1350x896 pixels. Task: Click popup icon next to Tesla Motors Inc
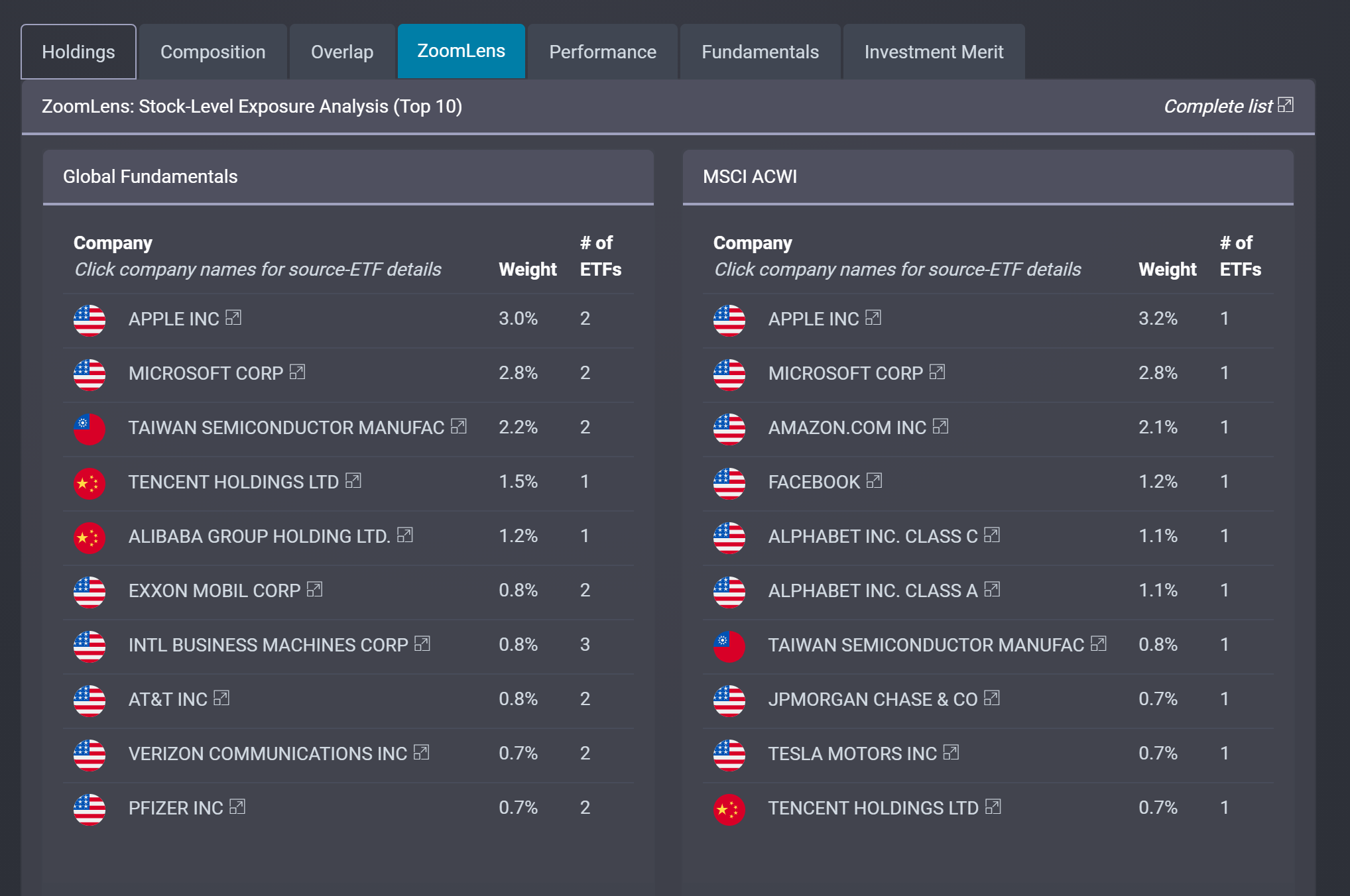(x=951, y=752)
